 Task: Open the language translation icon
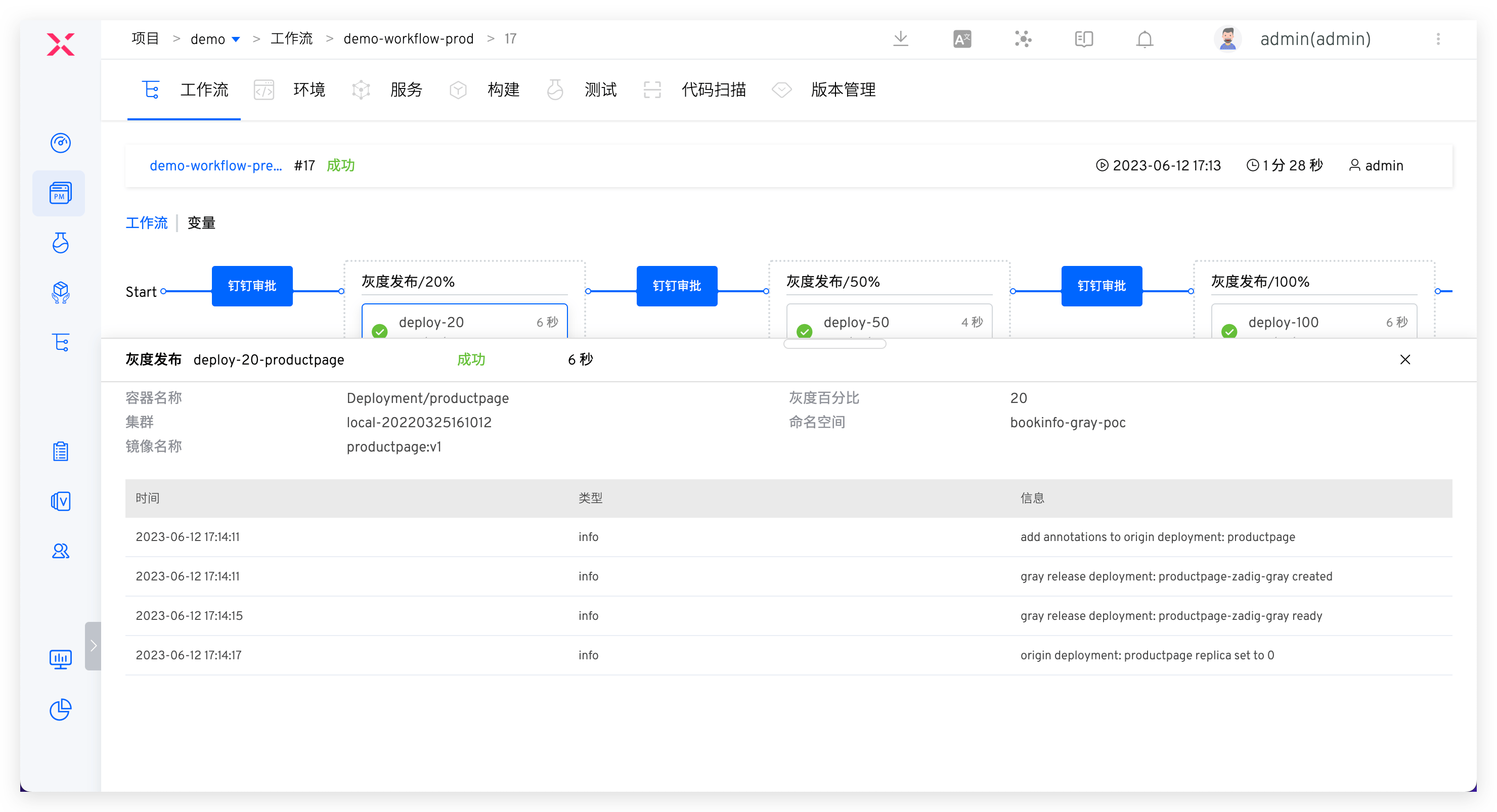(962, 39)
